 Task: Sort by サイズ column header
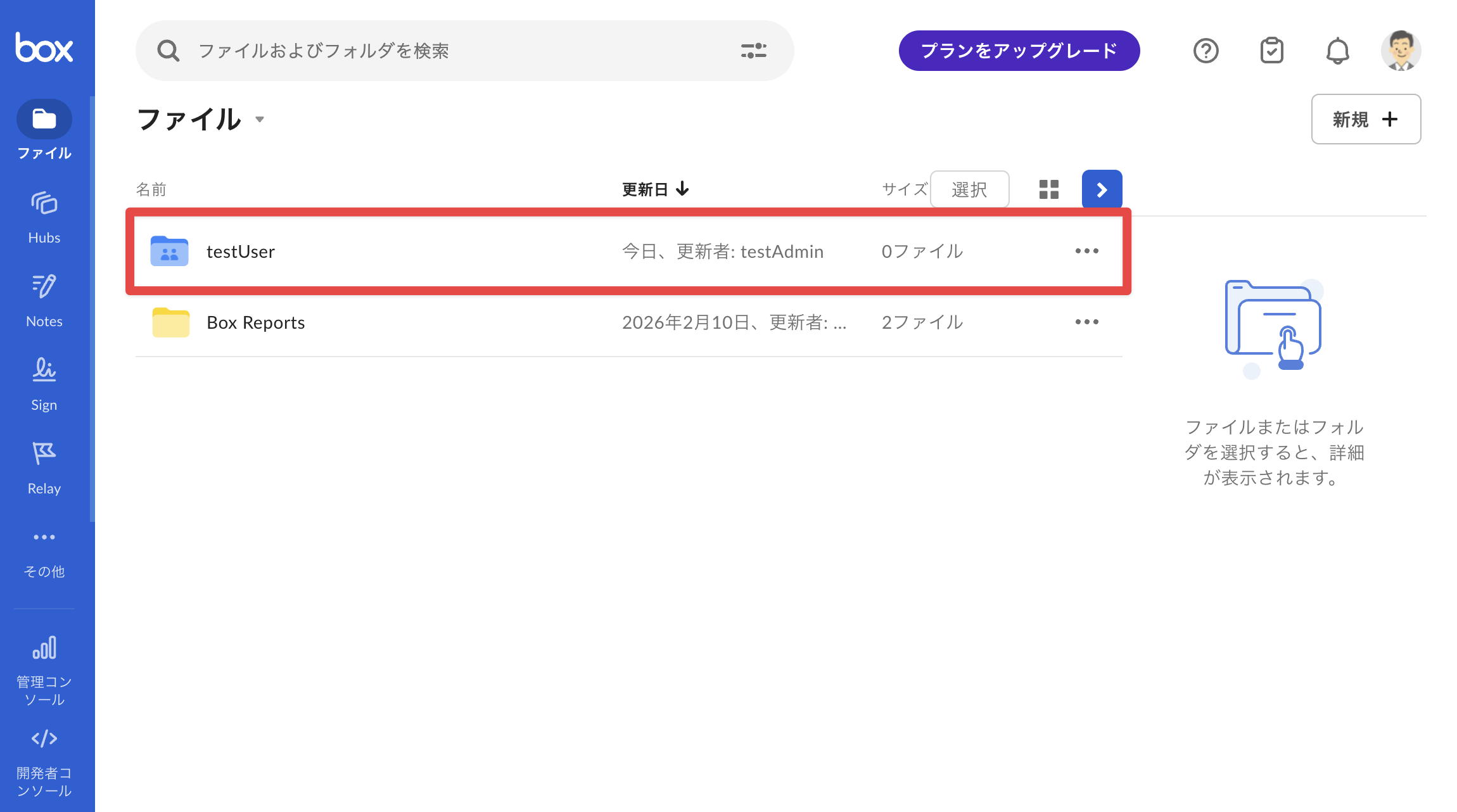point(905,189)
